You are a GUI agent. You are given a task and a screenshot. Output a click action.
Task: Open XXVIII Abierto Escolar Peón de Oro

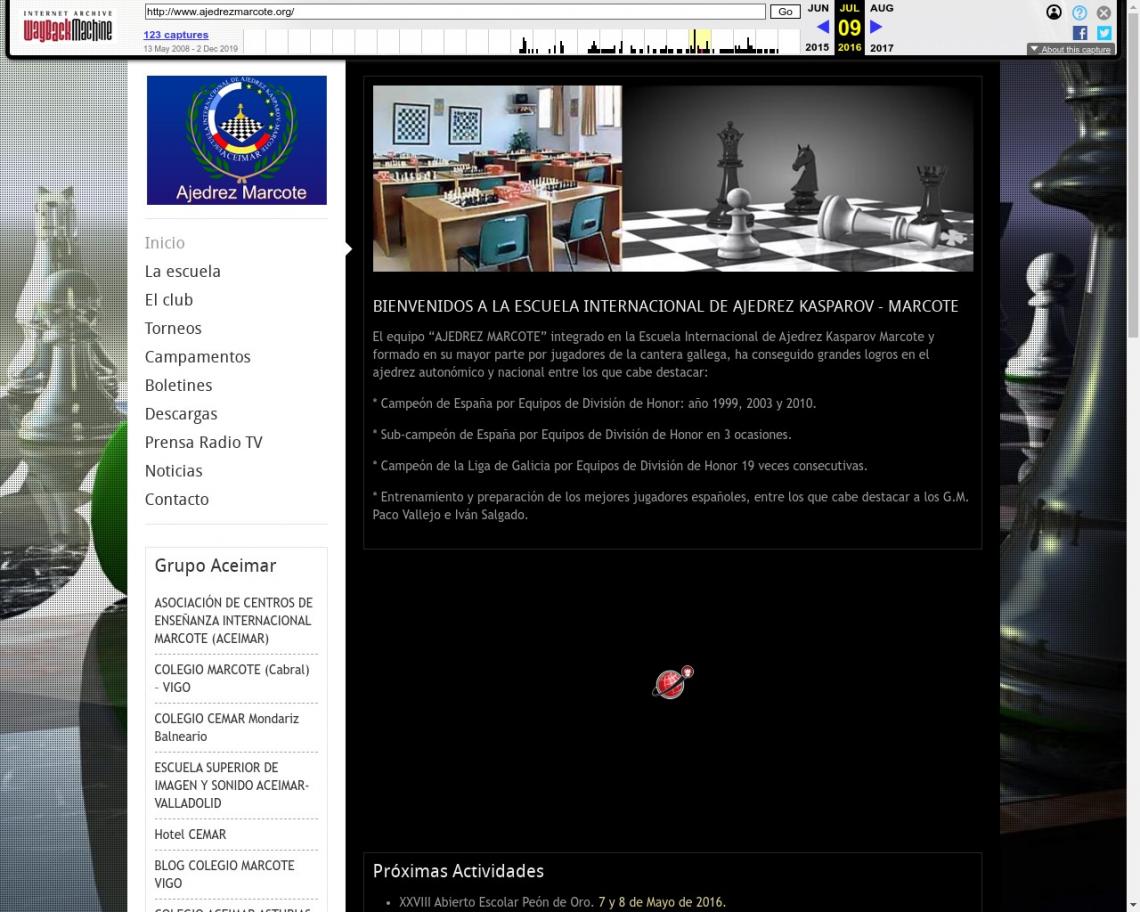562,902
